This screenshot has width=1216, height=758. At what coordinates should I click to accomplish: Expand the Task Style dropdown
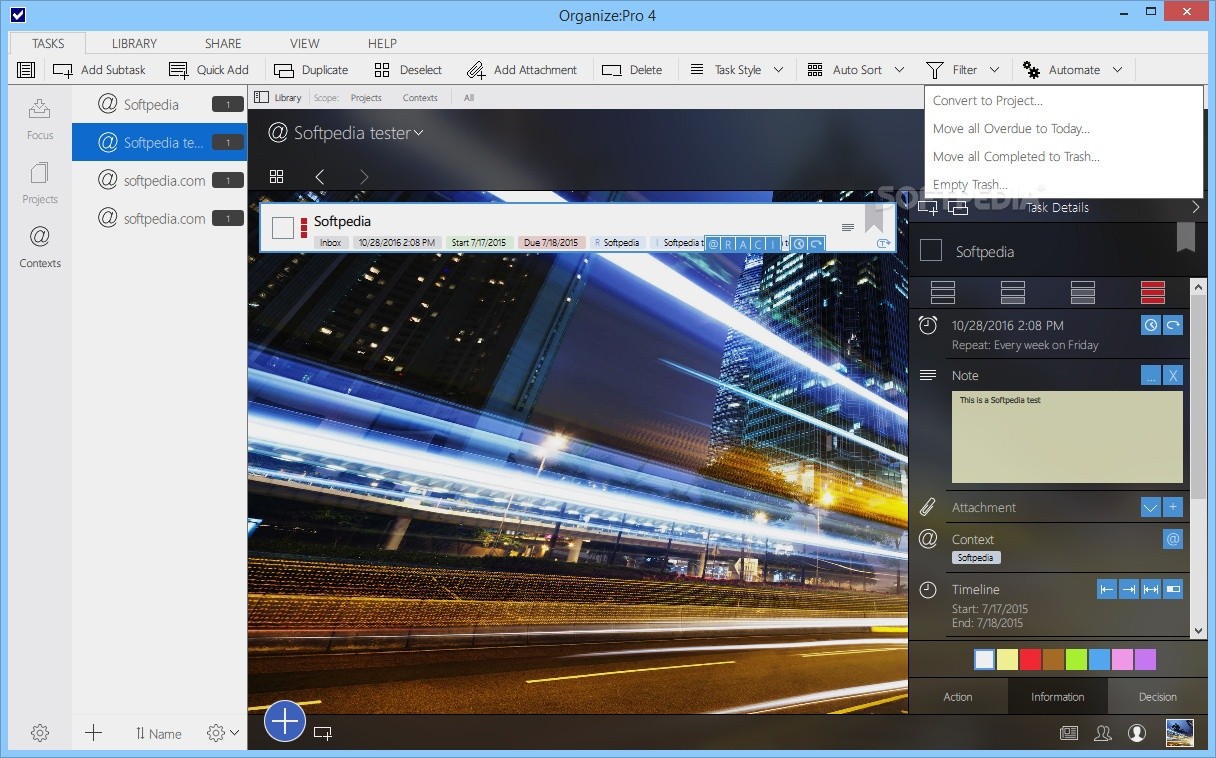tap(778, 70)
